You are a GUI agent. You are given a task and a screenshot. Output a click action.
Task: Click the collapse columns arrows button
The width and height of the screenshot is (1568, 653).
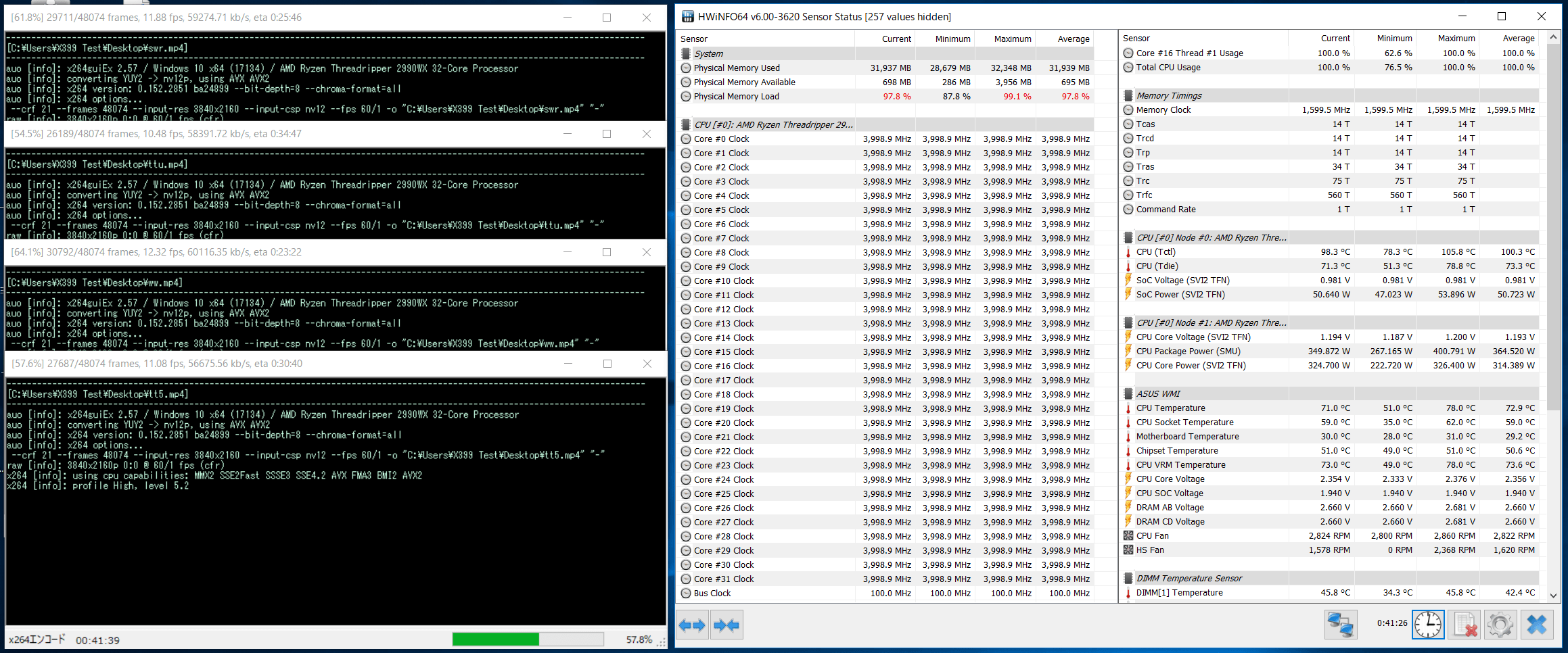pos(727,625)
